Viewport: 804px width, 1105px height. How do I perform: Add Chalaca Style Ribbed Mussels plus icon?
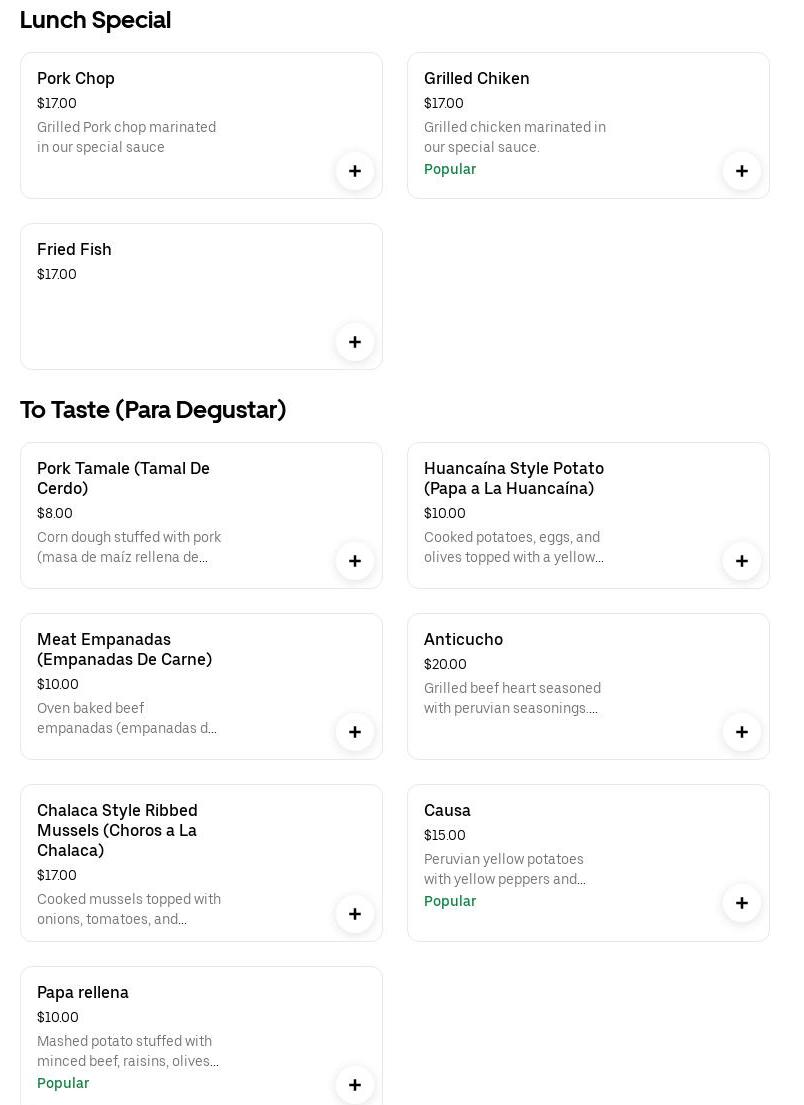[x=355, y=914]
